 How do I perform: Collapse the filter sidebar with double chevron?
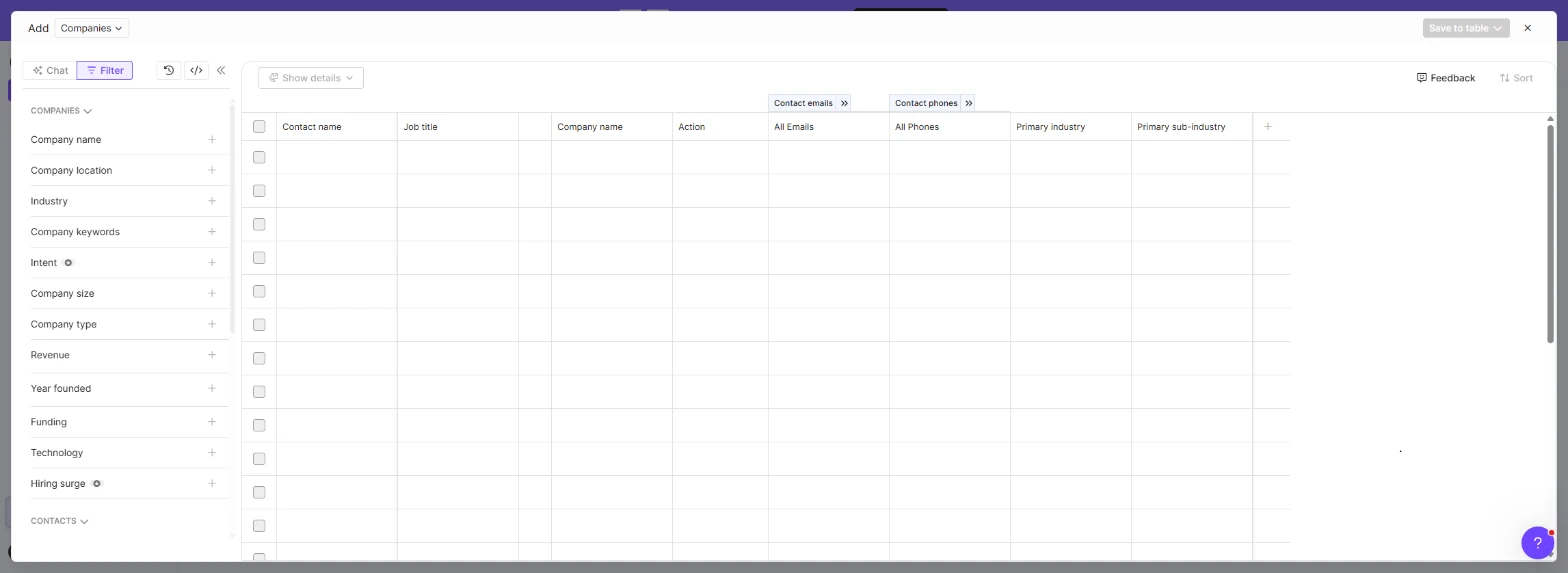click(x=221, y=70)
